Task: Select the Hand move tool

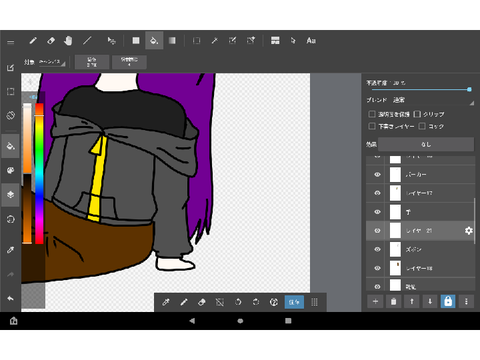Action: click(68, 41)
